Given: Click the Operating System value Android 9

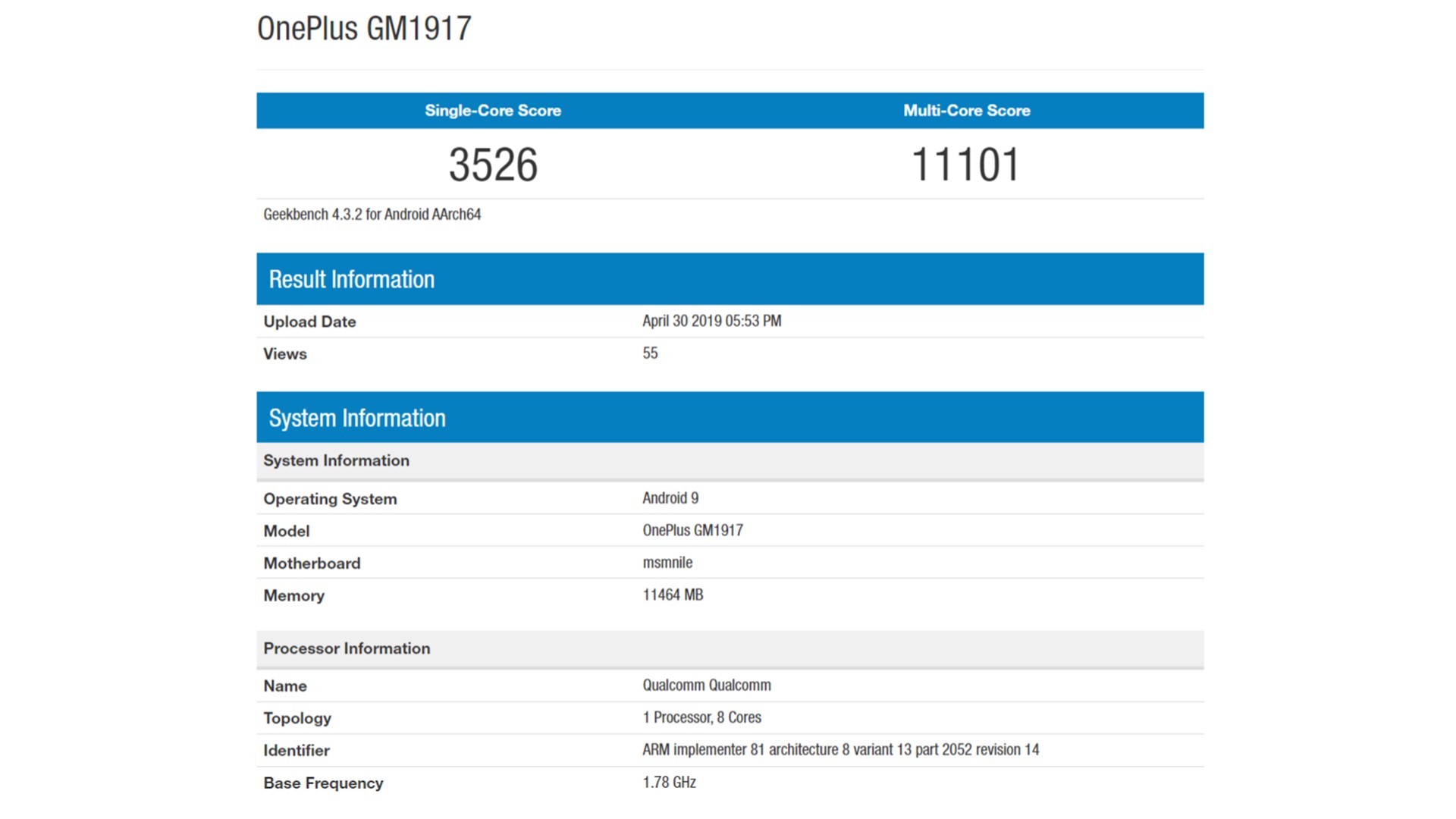Looking at the screenshot, I should pyautogui.click(x=670, y=497).
